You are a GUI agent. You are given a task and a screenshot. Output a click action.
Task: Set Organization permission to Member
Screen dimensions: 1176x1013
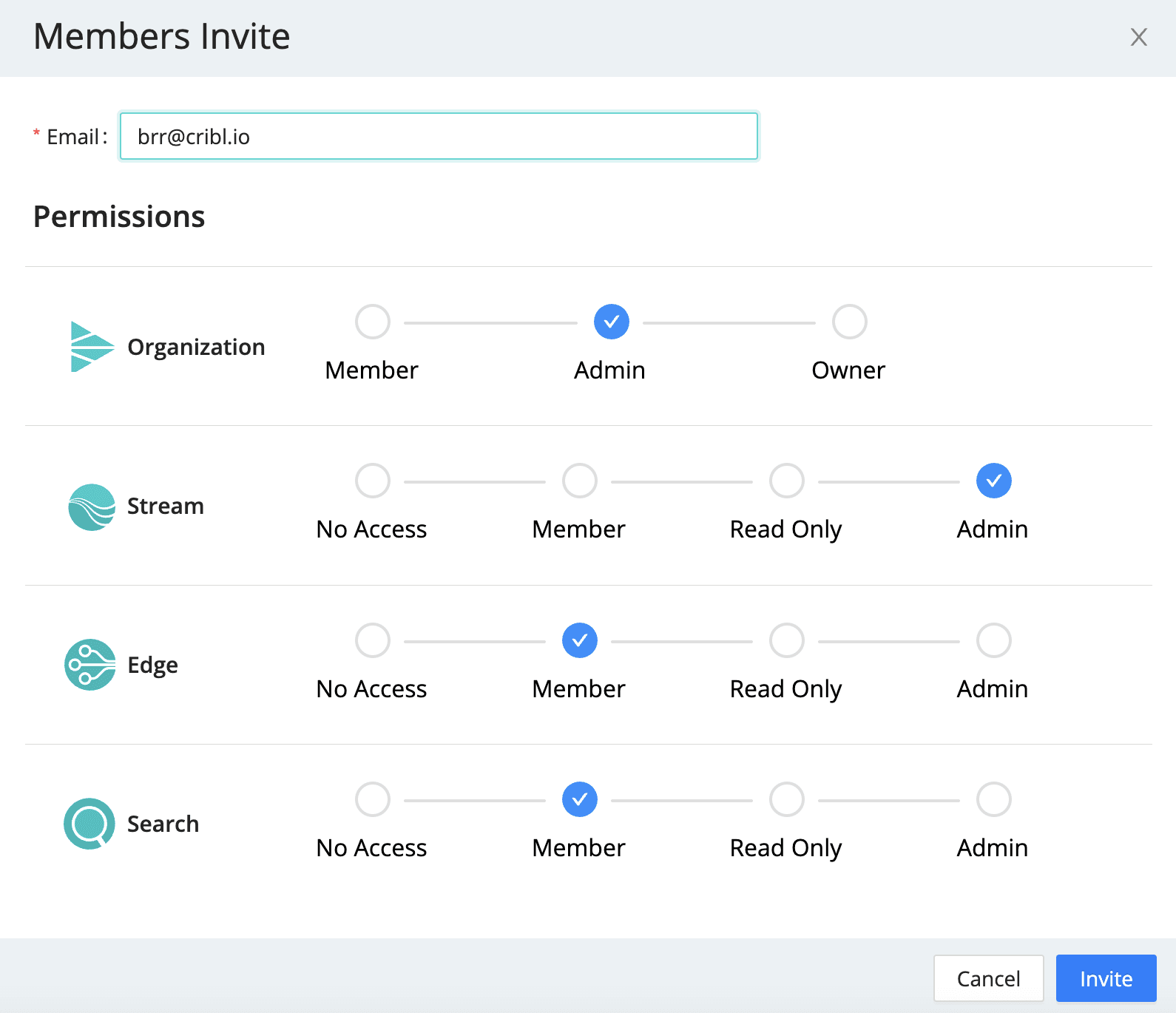tap(373, 322)
